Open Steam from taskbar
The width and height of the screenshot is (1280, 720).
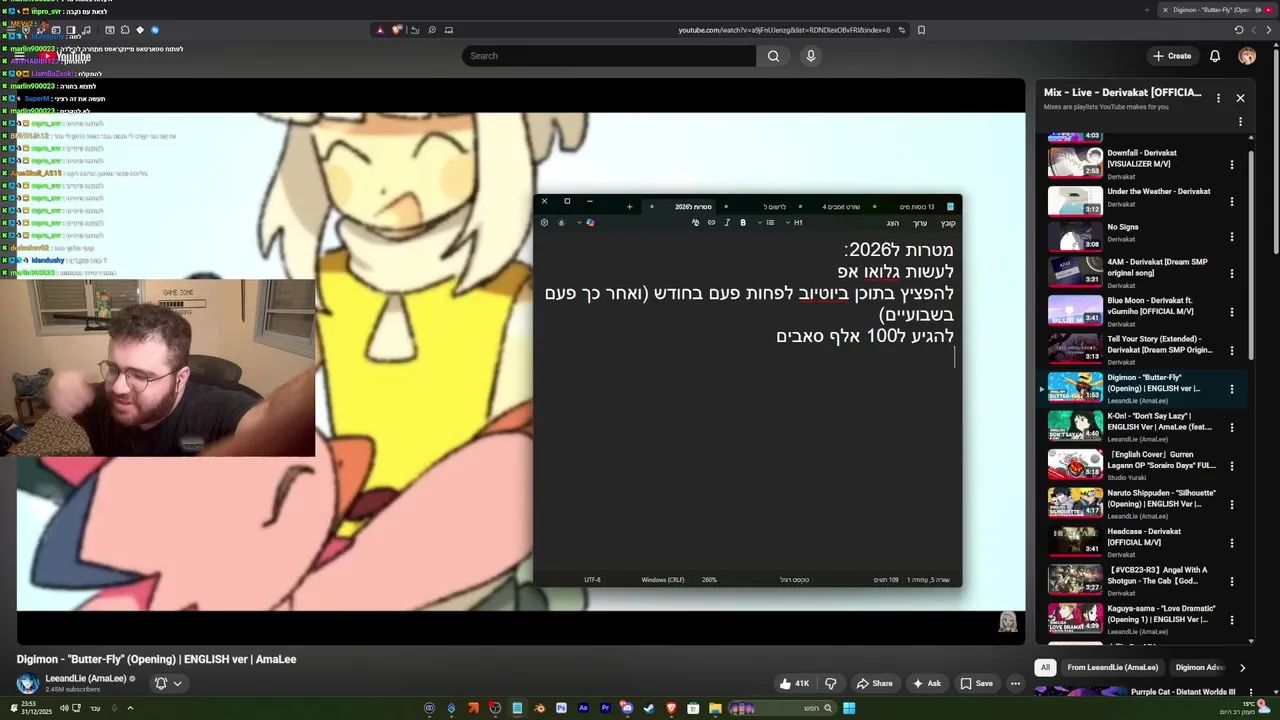[649, 708]
